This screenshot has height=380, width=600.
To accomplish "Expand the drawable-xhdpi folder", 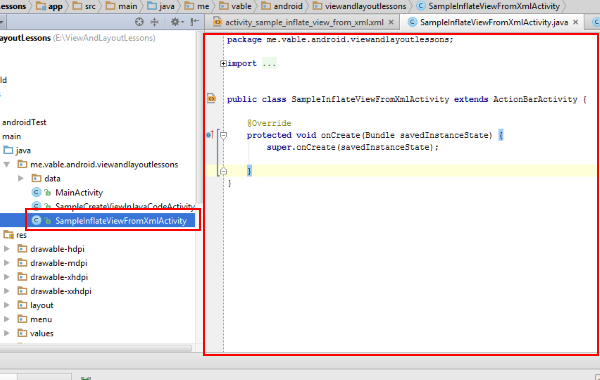I will [7, 277].
